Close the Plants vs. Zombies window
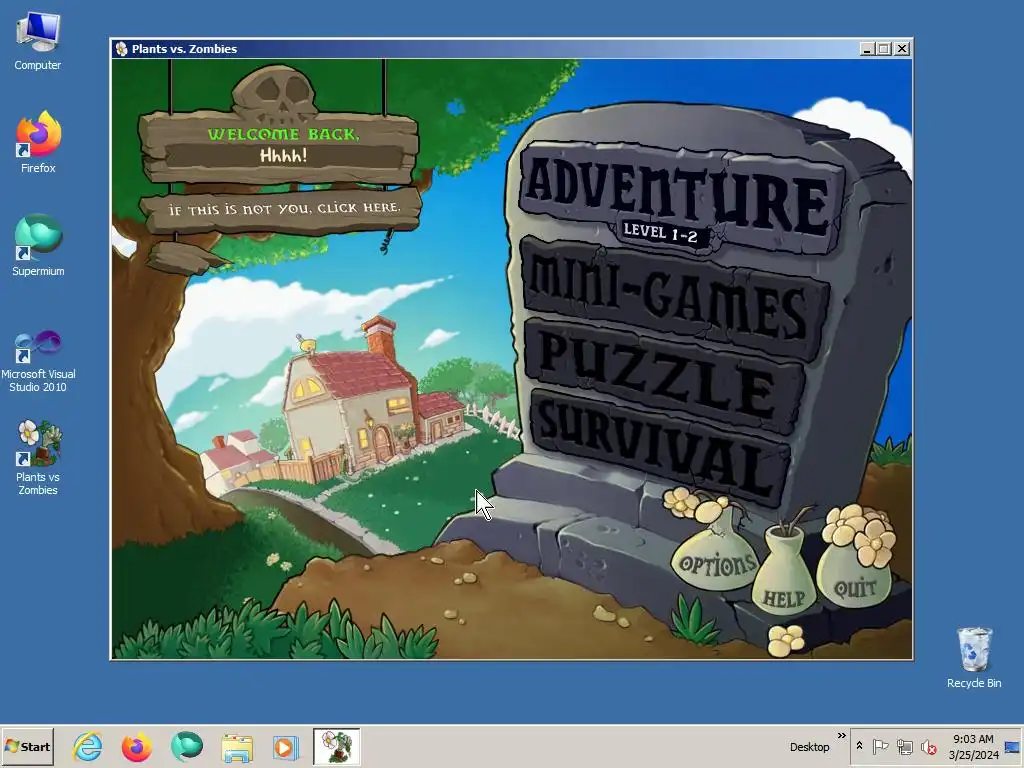Screen dimensions: 1024x768 [x=902, y=49]
